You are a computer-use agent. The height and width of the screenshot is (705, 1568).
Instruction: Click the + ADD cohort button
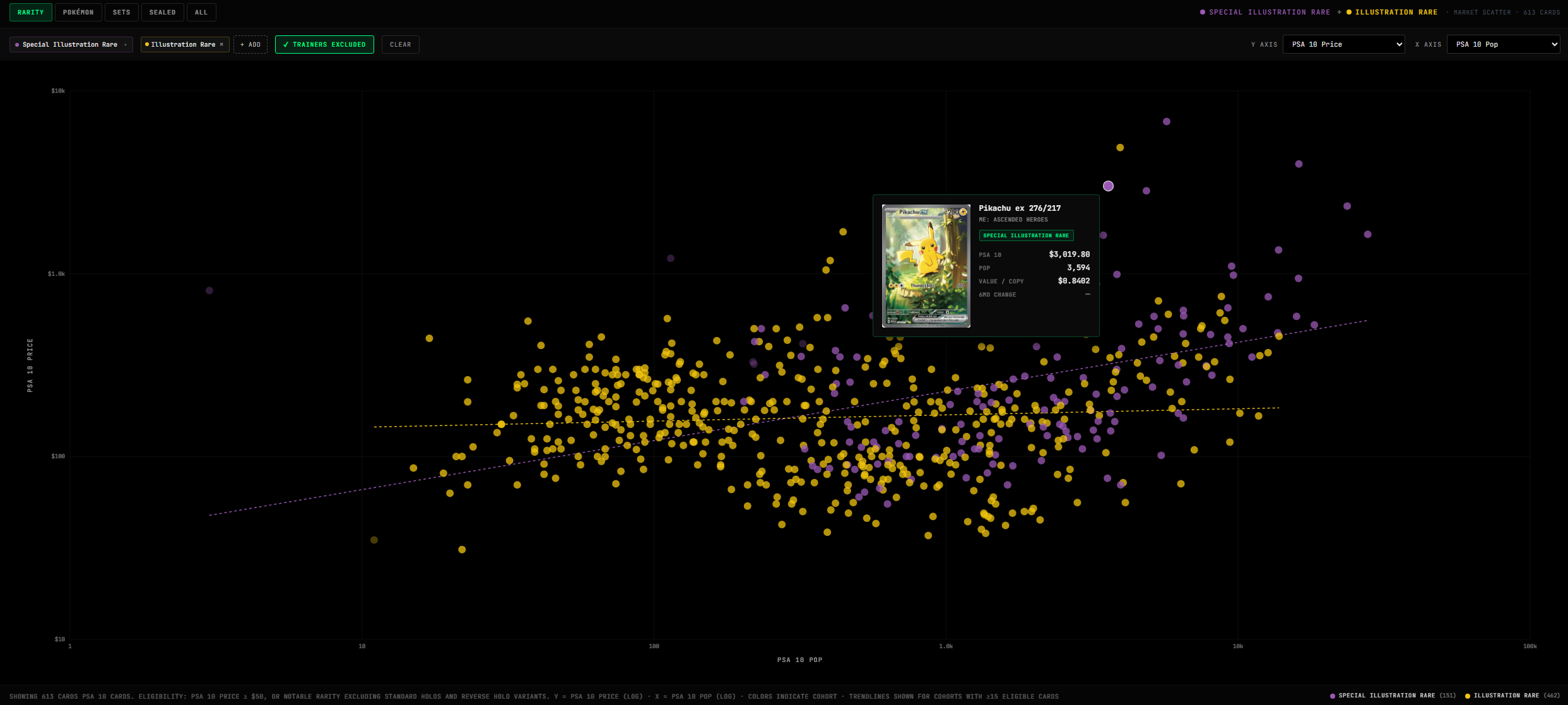point(251,44)
